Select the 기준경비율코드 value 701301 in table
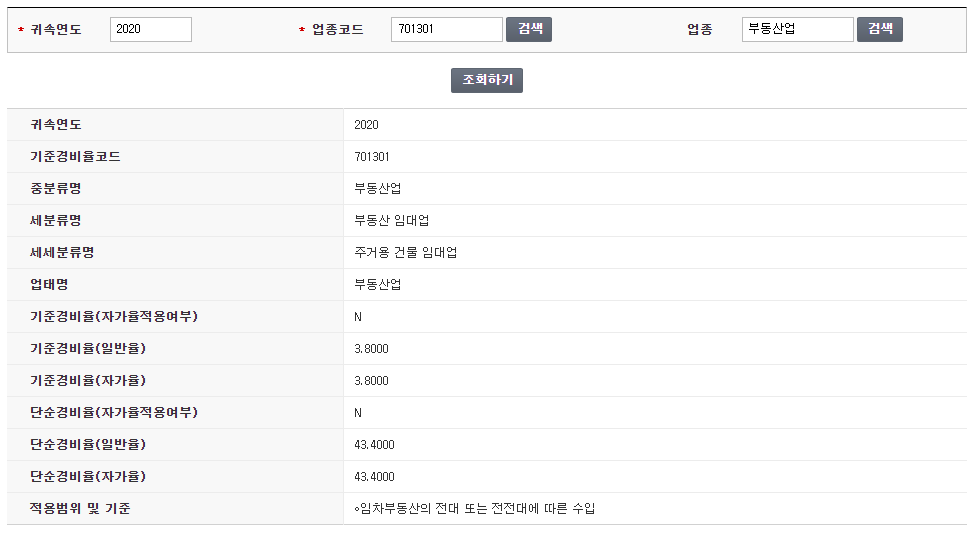Screen dimensions: 978x535 point(372,157)
